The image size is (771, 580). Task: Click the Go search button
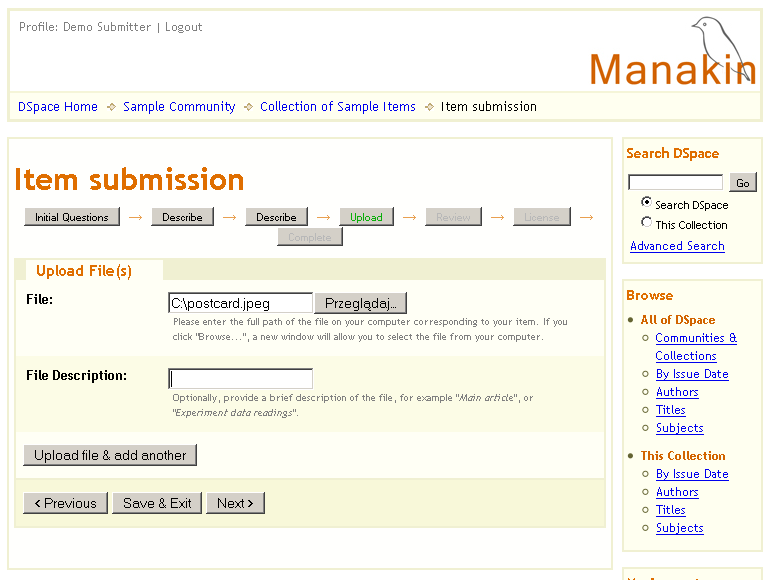tap(742, 183)
